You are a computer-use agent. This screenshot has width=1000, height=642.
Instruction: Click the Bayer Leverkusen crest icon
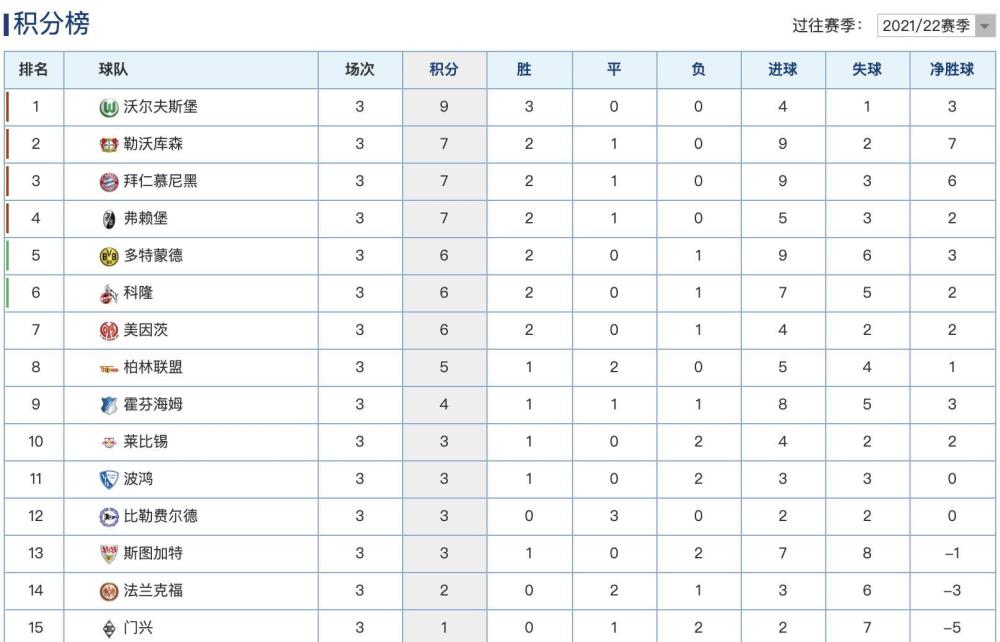click(109, 145)
